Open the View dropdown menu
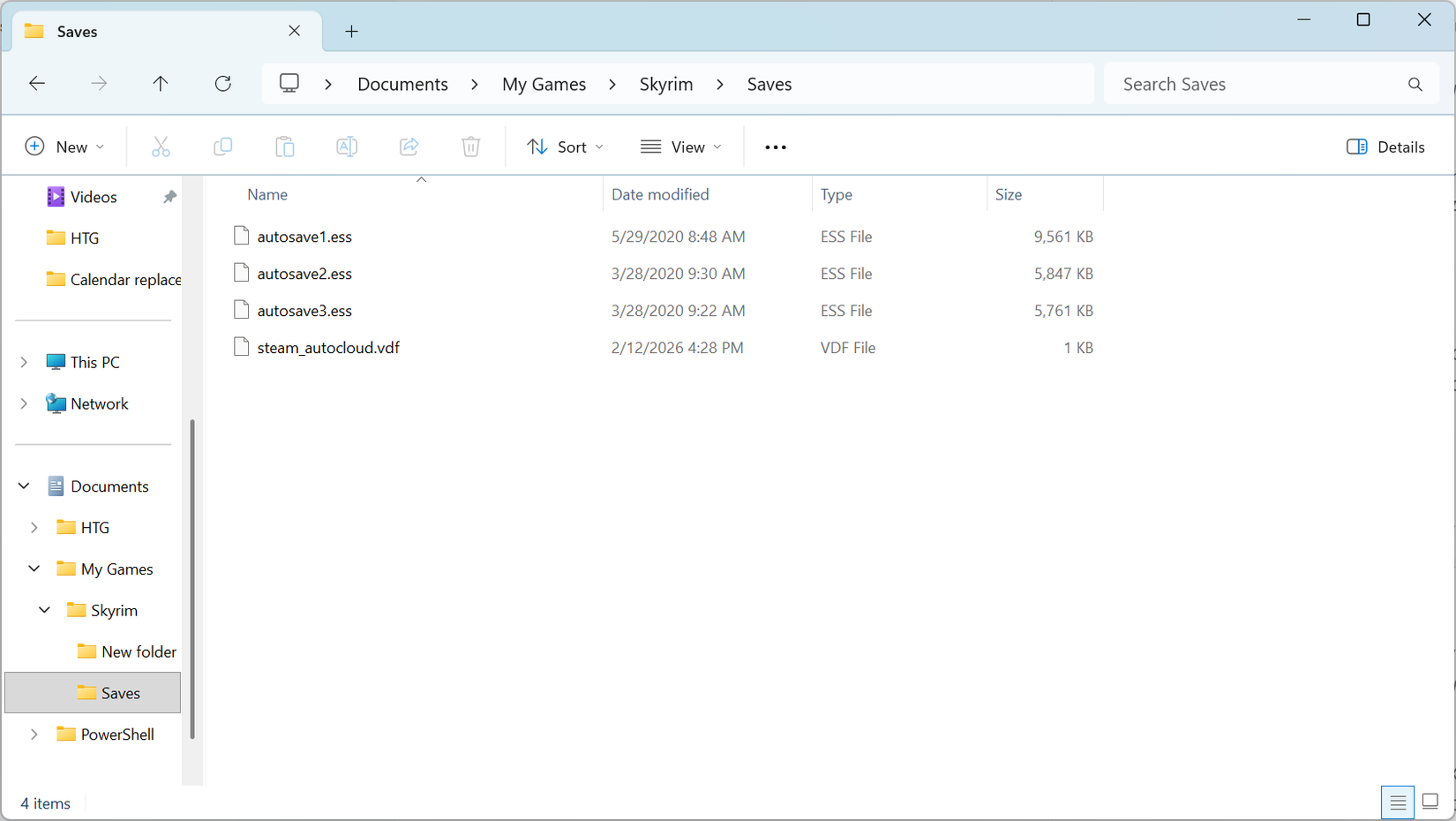The image size is (1456, 821). coord(681,147)
